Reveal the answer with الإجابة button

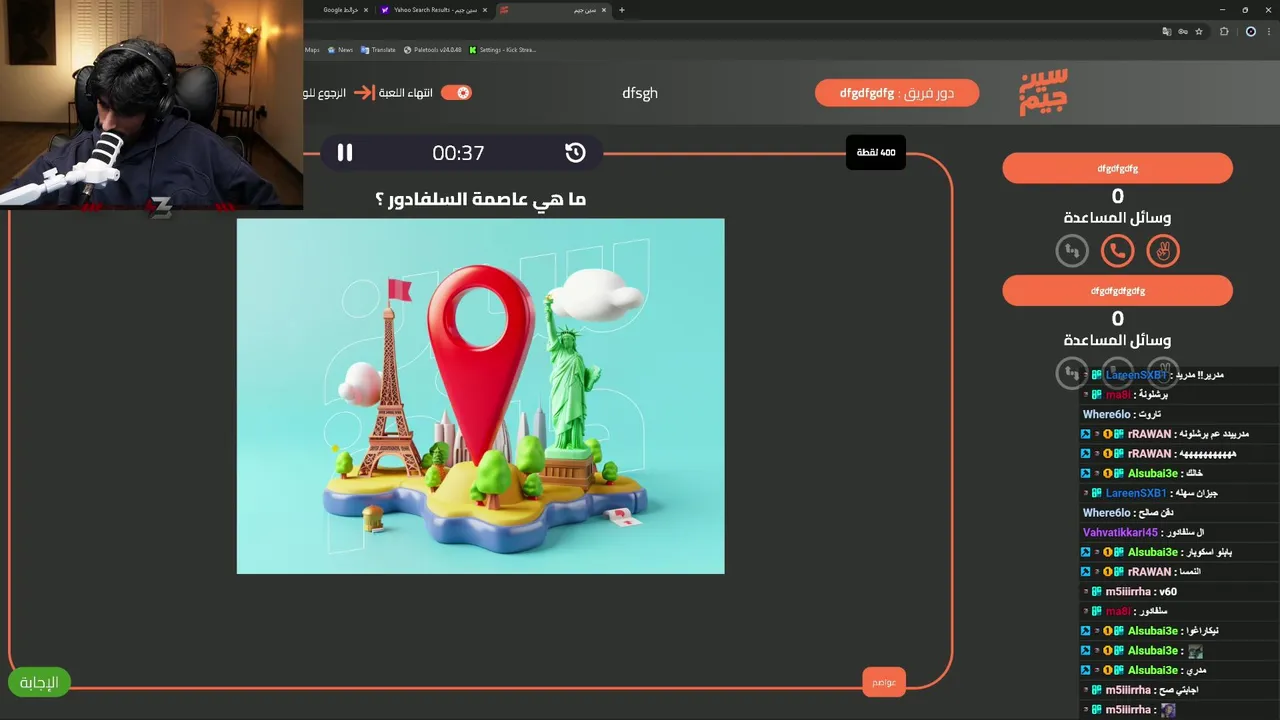(x=40, y=682)
